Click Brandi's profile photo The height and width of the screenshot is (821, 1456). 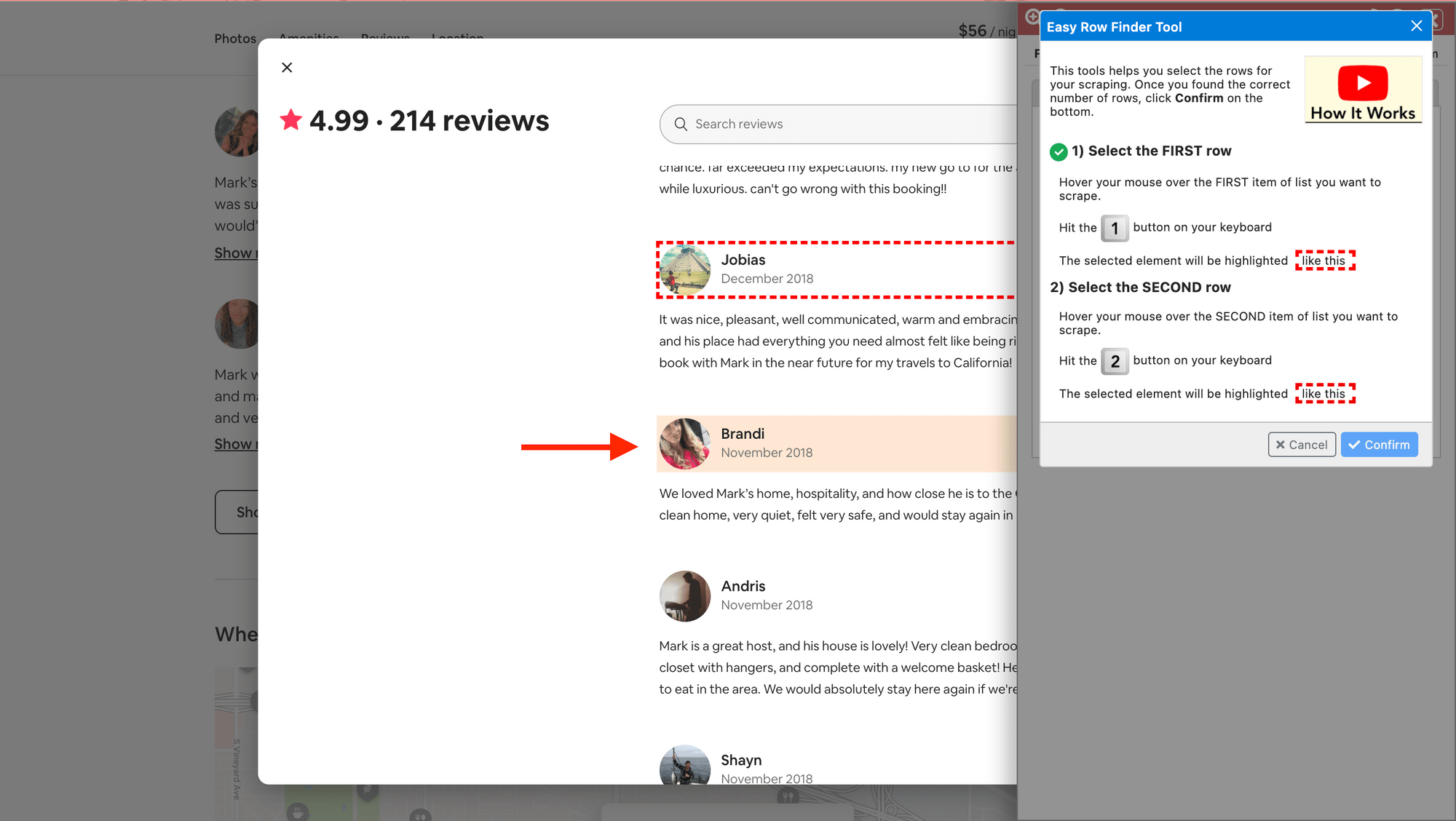point(684,443)
